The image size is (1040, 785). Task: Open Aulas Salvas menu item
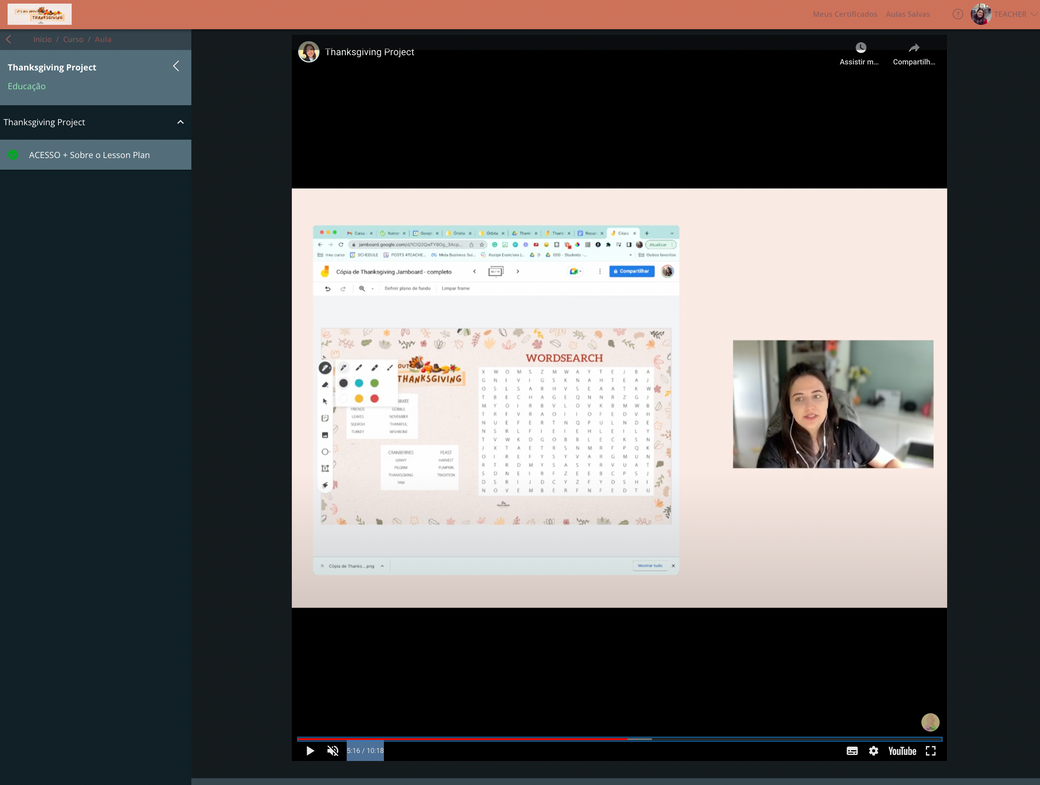(907, 14)
